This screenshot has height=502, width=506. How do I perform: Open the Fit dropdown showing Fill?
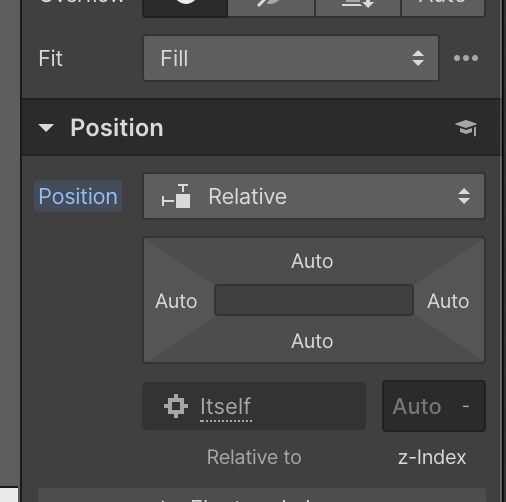point(291,58)
